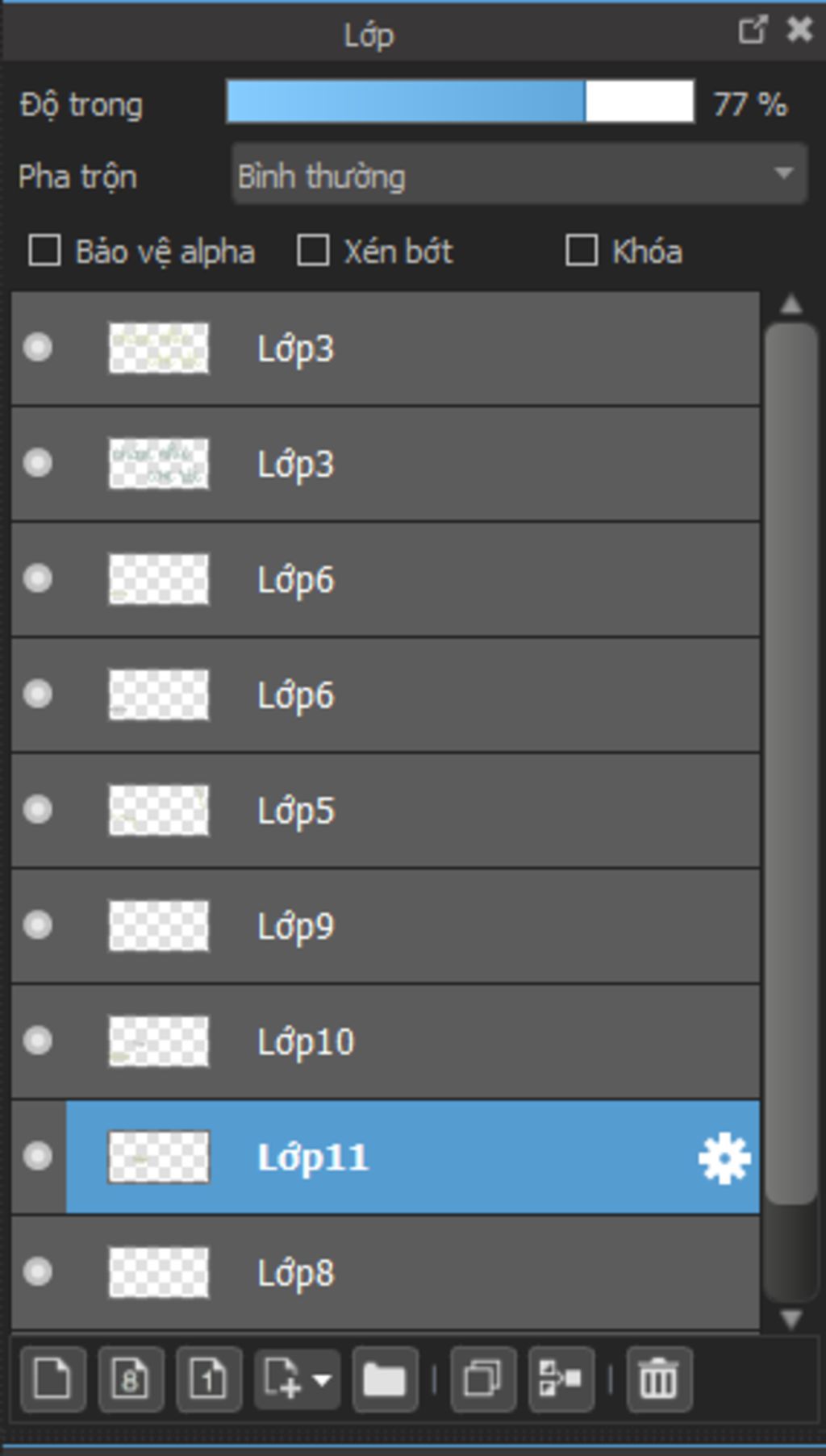Image resolution: width=826 pixels, height=1456 pixels.
Task: Merge the layer down
Action: click(x=561, y=1379)
